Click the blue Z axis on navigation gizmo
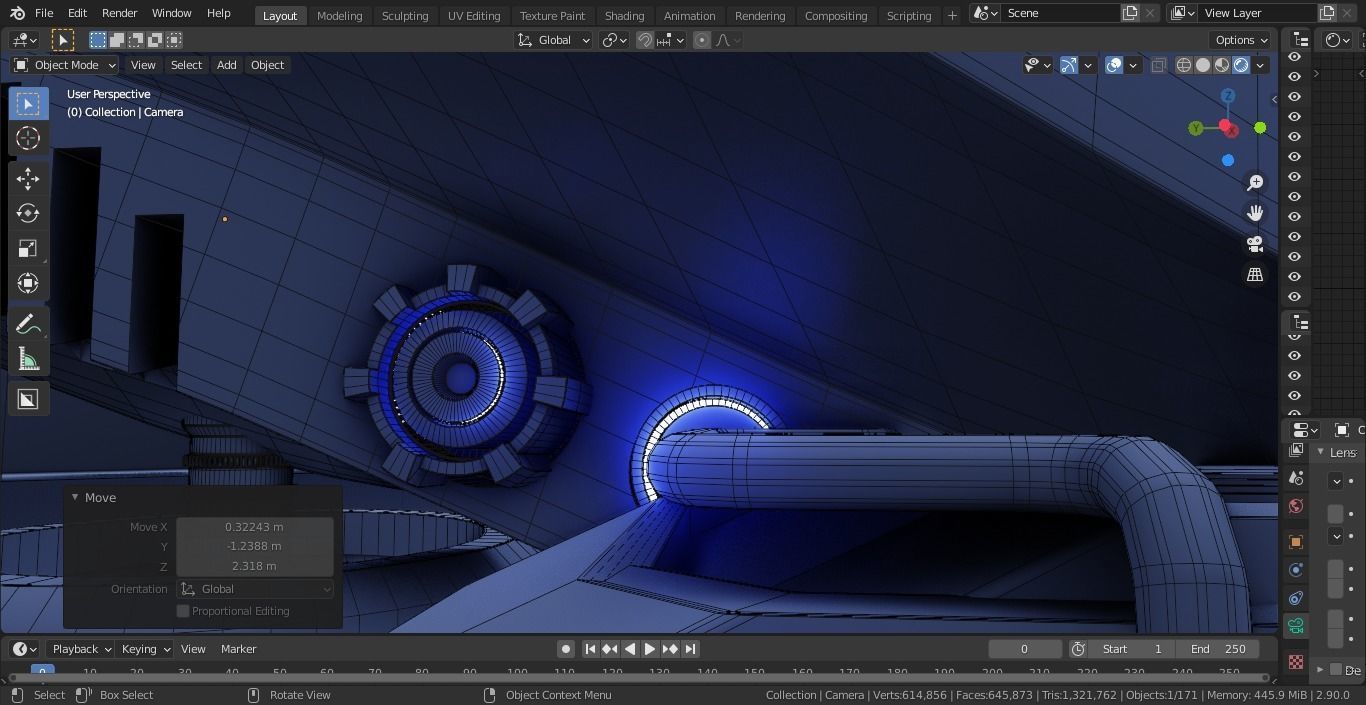The image size is (1366, 705). (1228, 96)
